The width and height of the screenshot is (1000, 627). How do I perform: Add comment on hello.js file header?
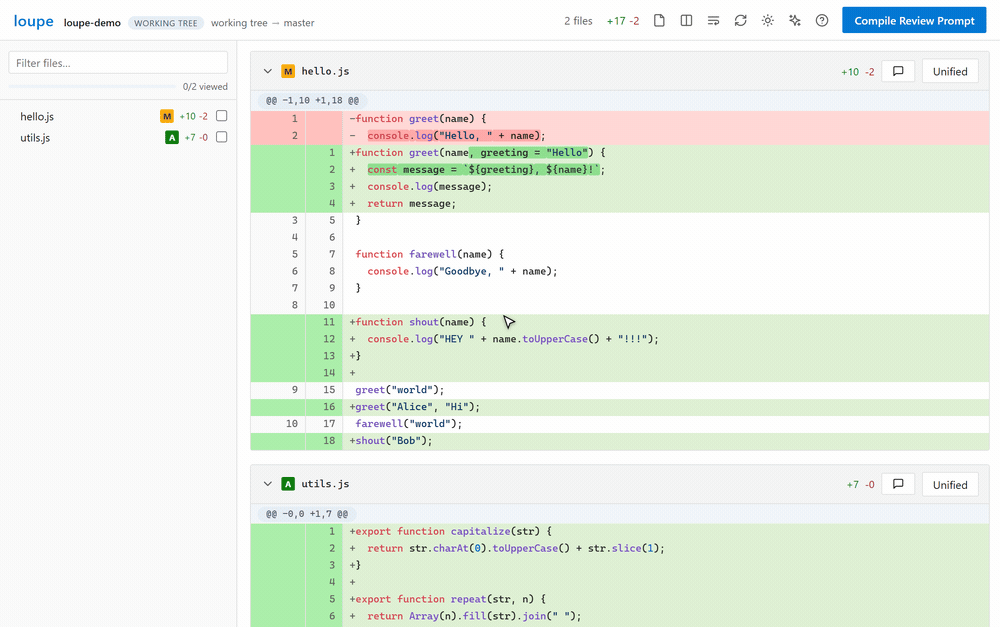click(x=898, y=71)
